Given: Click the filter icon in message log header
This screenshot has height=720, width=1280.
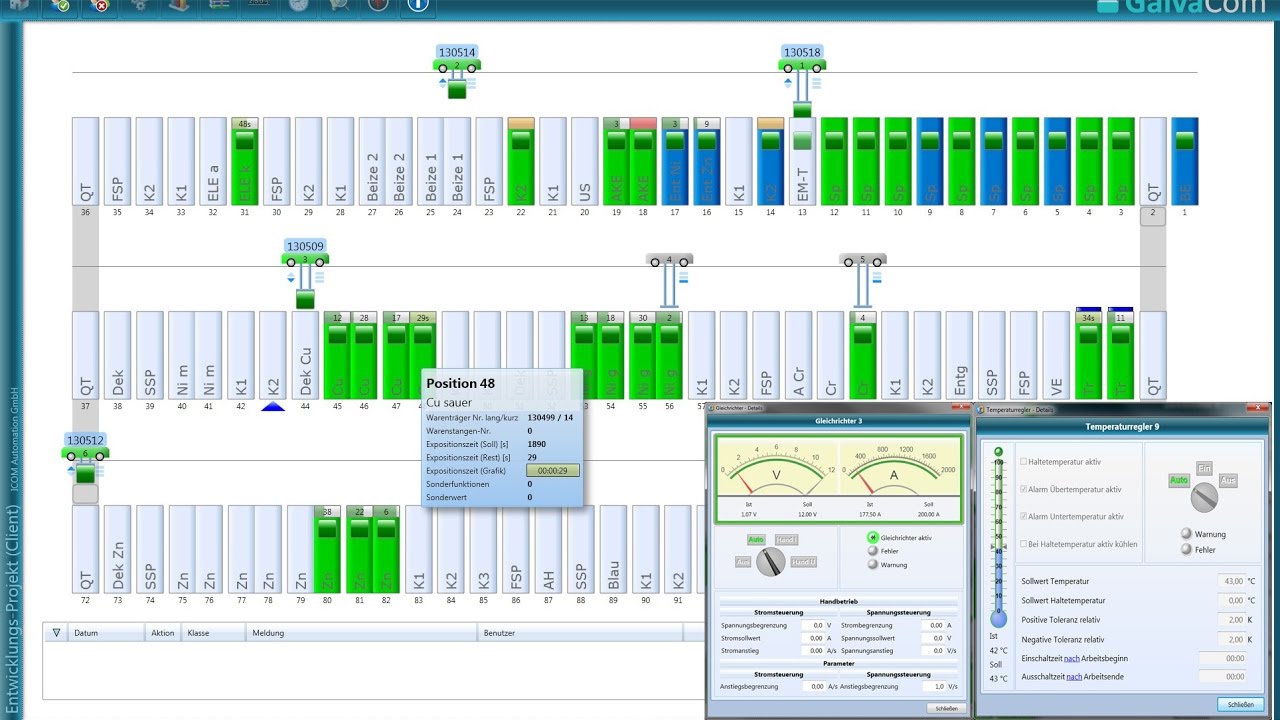Looking at the screenshot, I should pyautogui.click(x=56, y=632).
